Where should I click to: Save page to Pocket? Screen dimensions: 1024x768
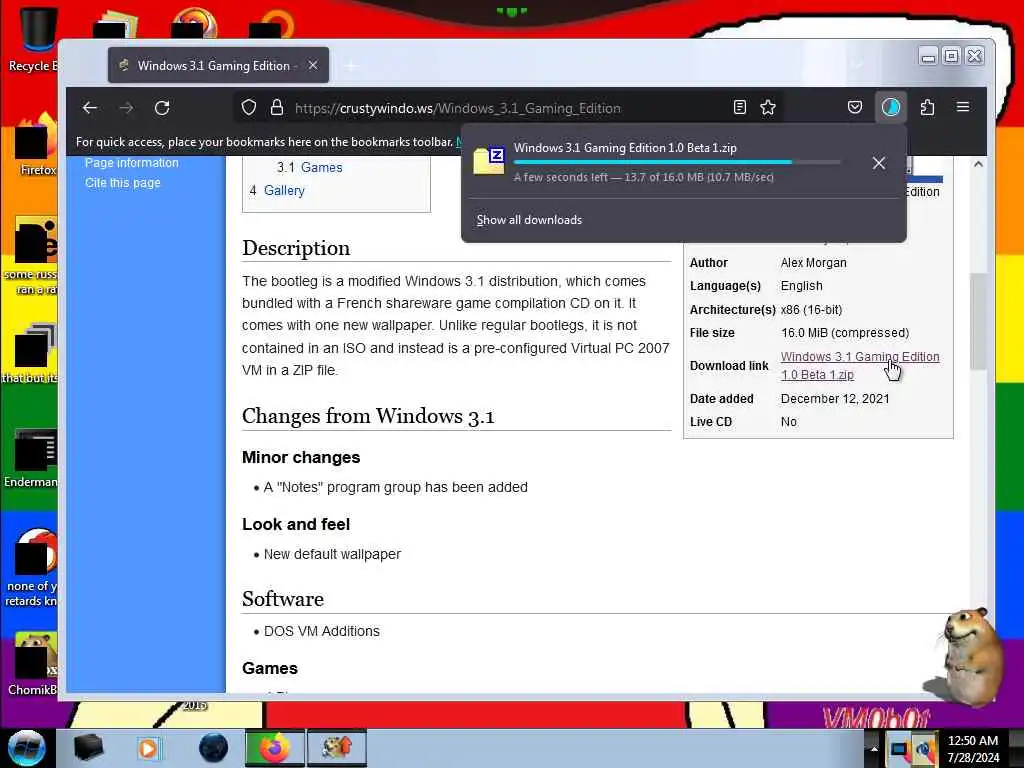point(855,108)
